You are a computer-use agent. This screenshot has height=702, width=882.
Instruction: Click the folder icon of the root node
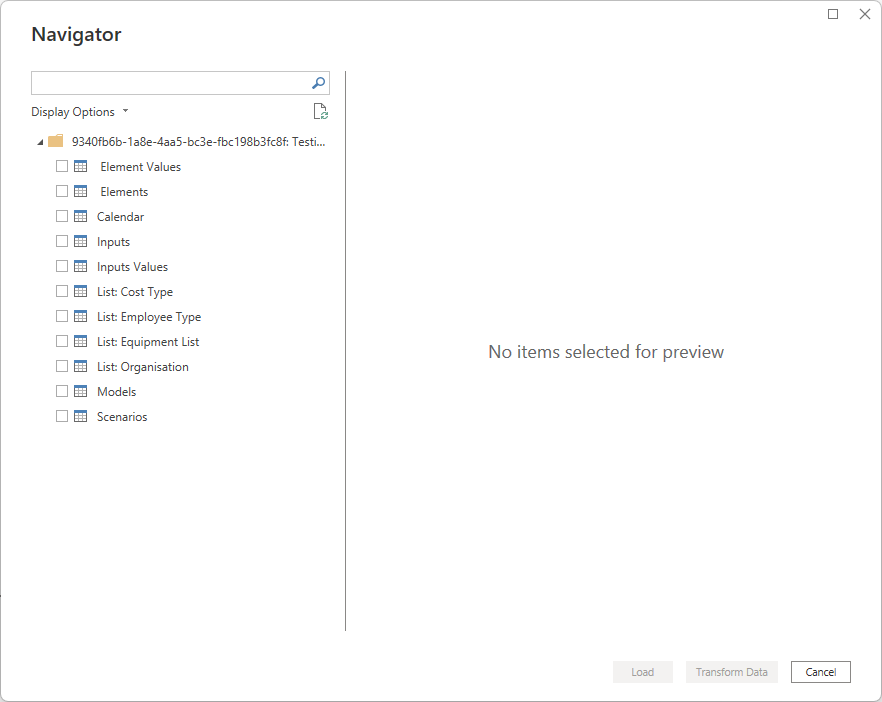(56, 141)
